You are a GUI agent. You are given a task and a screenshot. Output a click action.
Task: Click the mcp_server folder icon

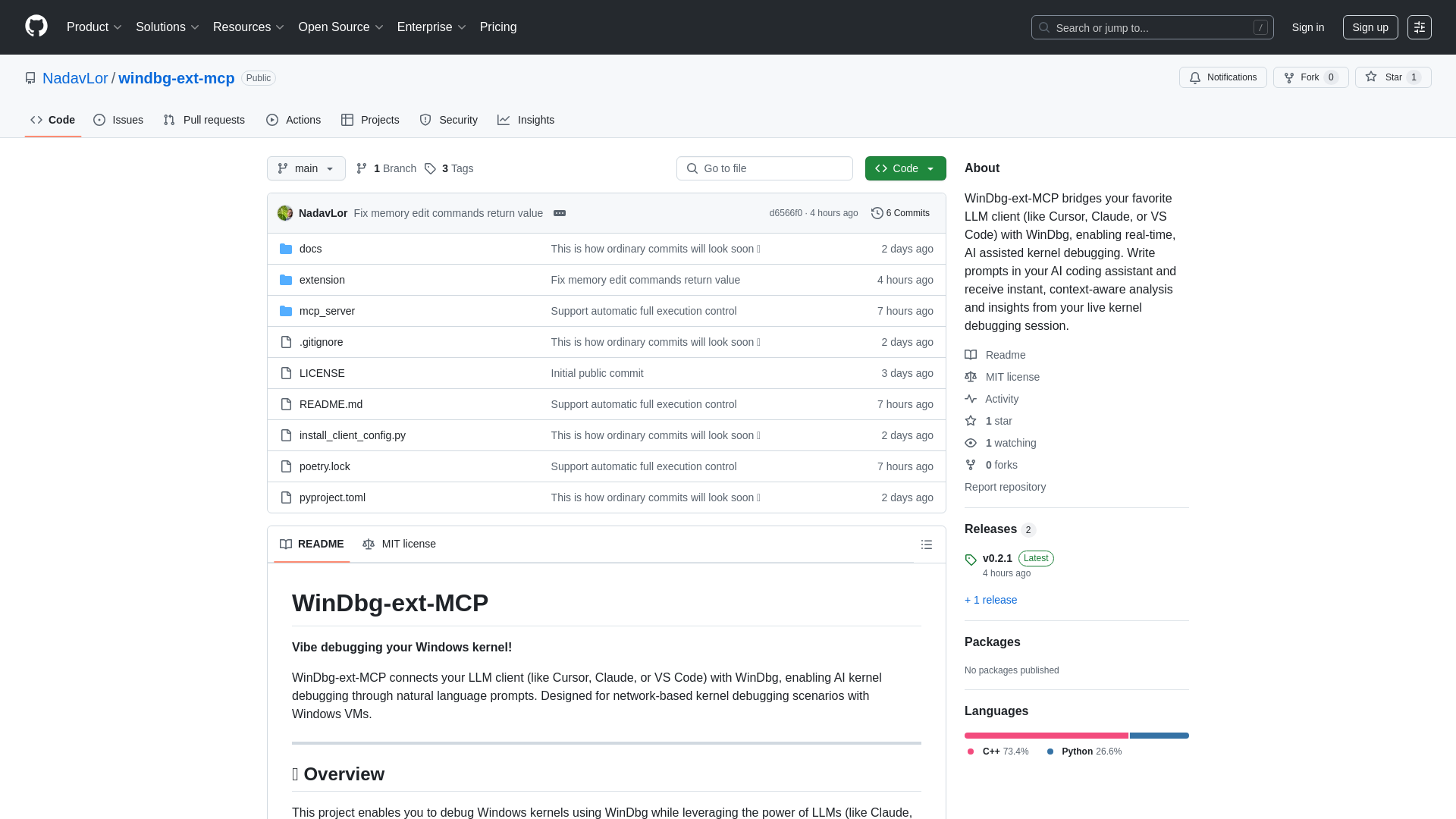pos(286,311)
